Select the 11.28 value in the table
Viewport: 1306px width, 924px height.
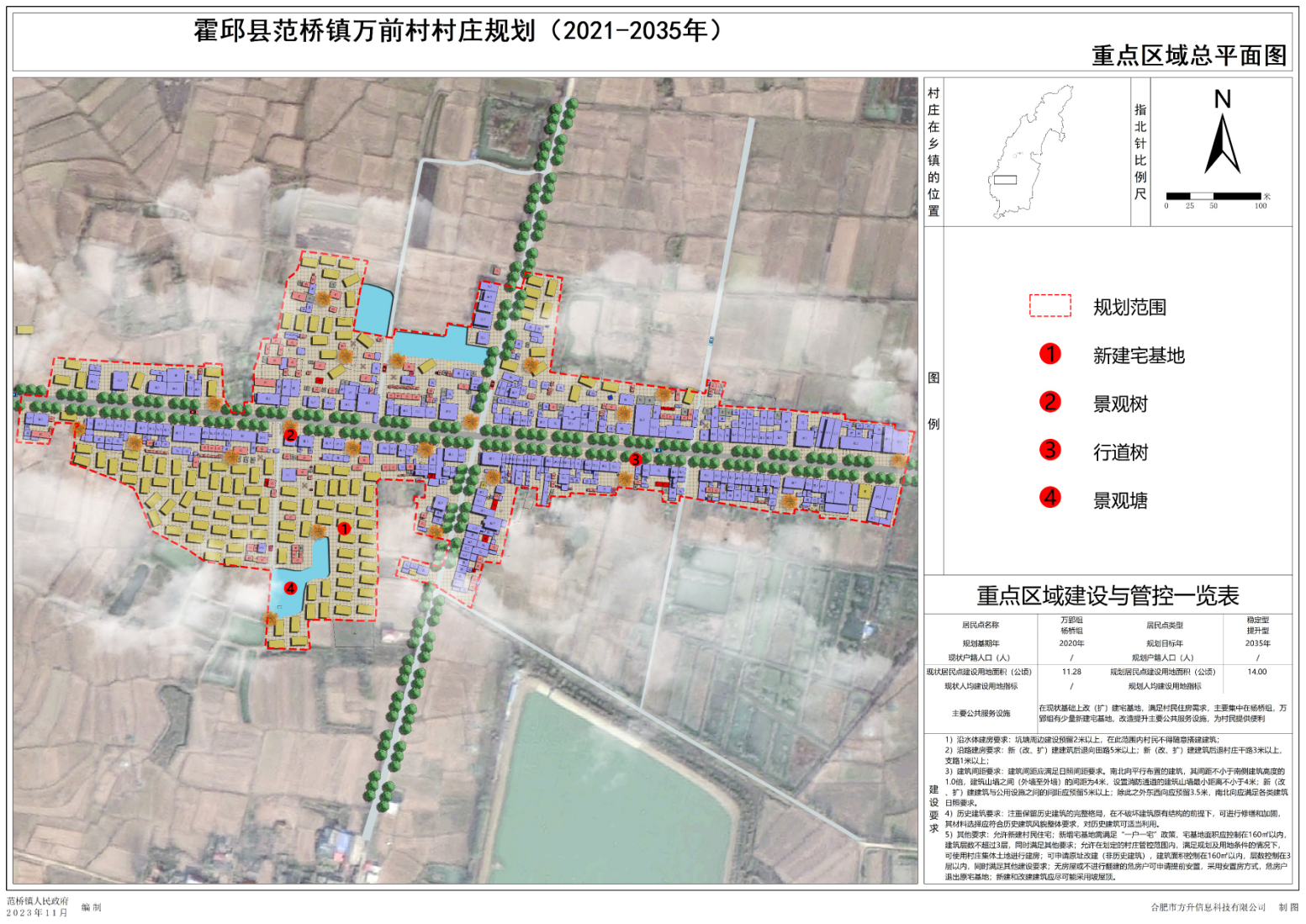[x=1071, y=672]
